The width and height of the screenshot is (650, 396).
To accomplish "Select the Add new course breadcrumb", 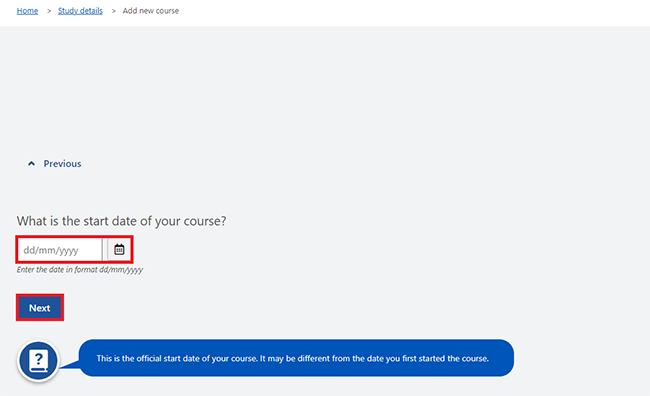I will pyautogui.click(x=150, y=11).
